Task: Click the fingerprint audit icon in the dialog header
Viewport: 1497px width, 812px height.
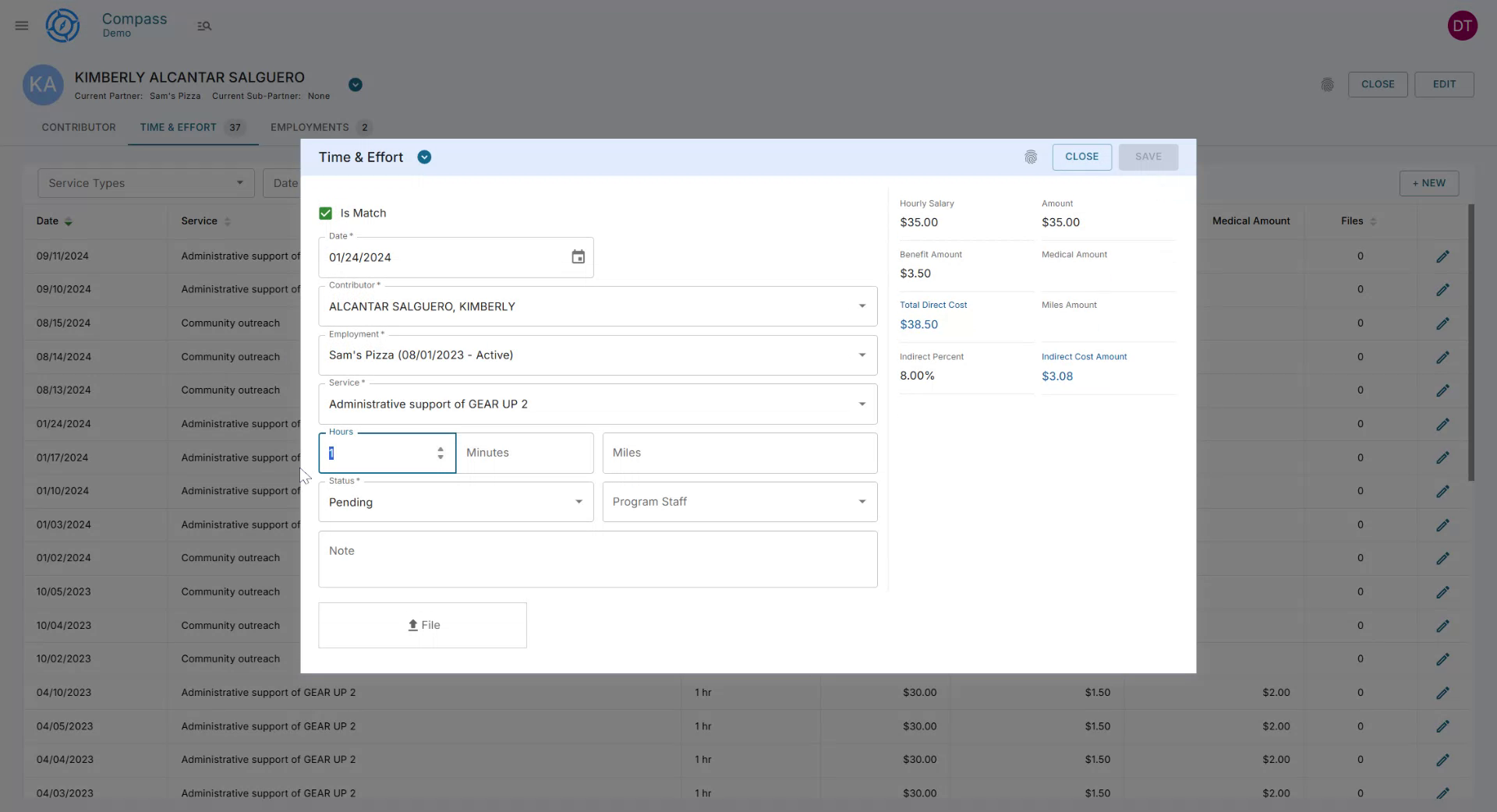Action: [1031, 157]
